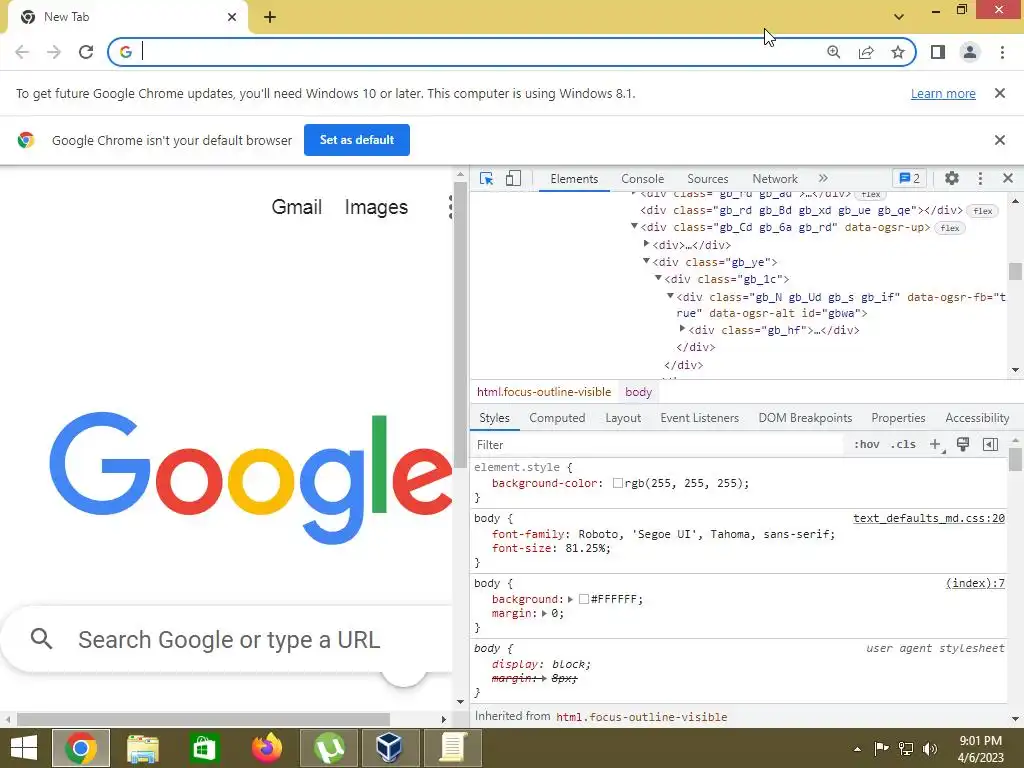
Task: Open the Chrome profile avatar
Action: pyautogui.click(x=970, y=52)
